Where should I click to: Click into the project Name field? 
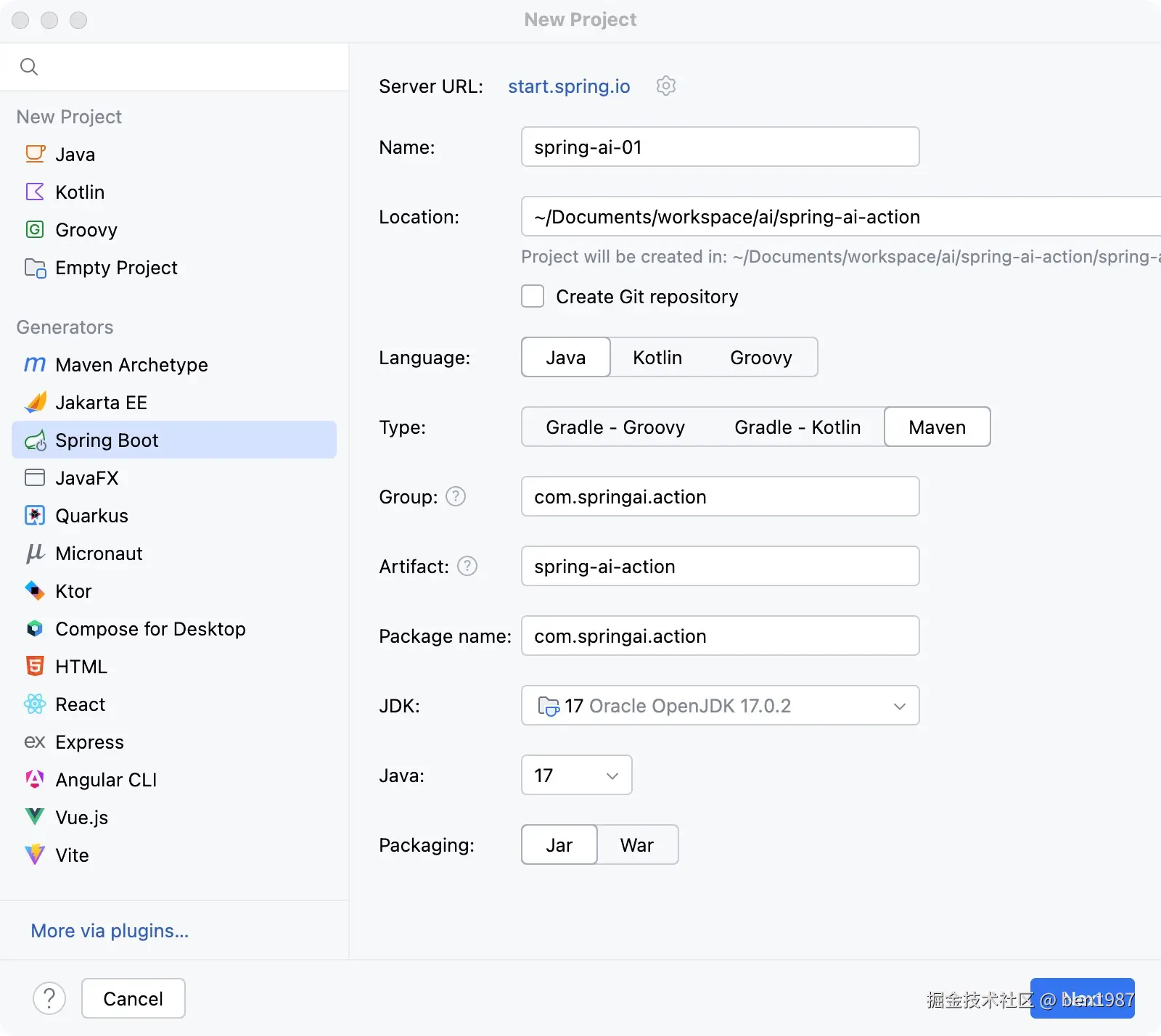[x=720, y=147]
